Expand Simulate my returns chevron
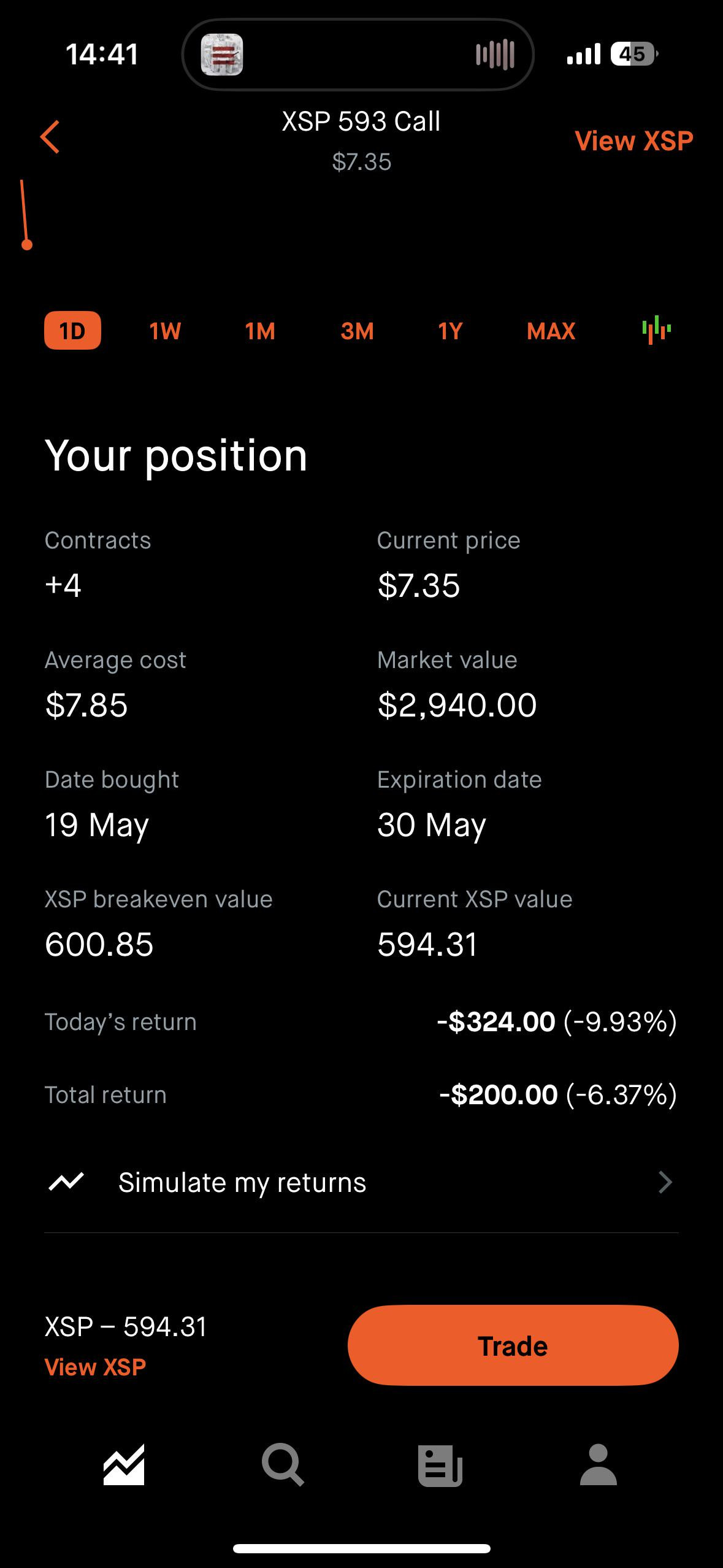 [665, 1182]
